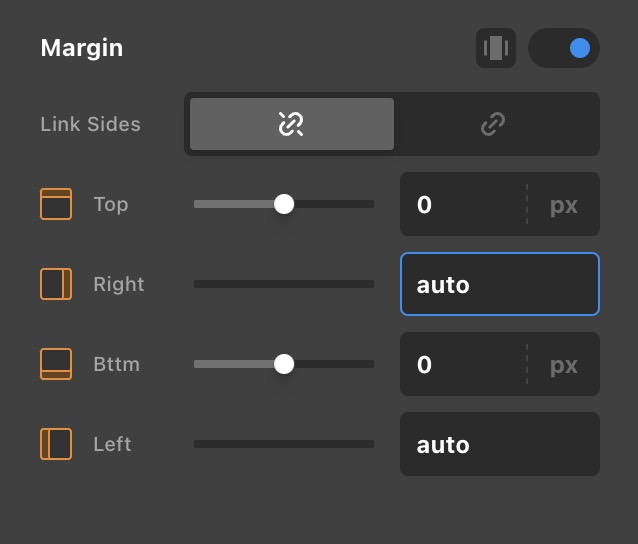Select the linked sides chain icon
Viewport: 638px width, 544px height.
(x=493, y=124)
